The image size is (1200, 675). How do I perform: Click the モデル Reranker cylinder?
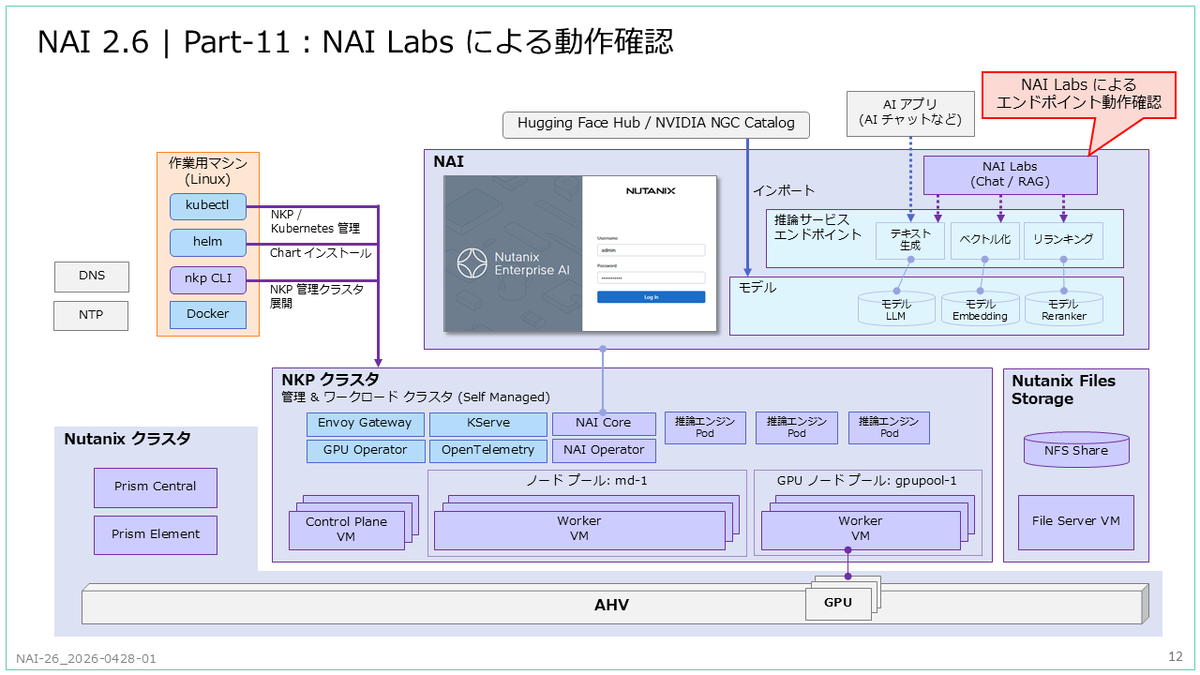click(1063, 309)
